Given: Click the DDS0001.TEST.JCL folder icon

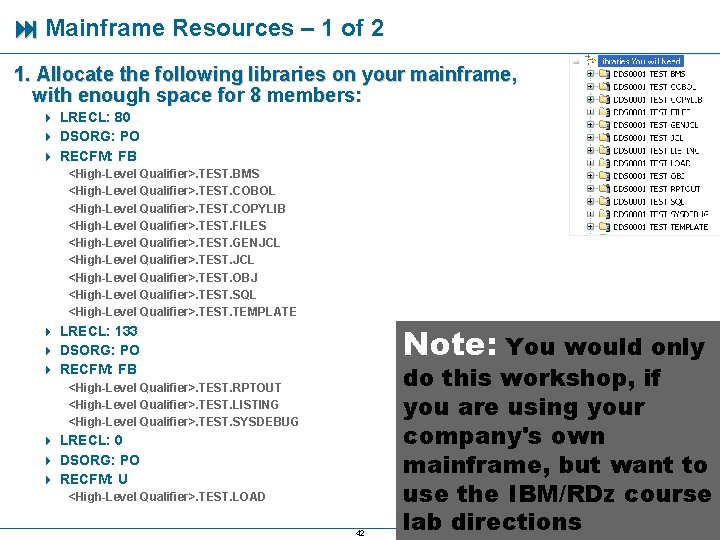Looking at the screenshot, I should pyautogui.click(x=605, y=138).
